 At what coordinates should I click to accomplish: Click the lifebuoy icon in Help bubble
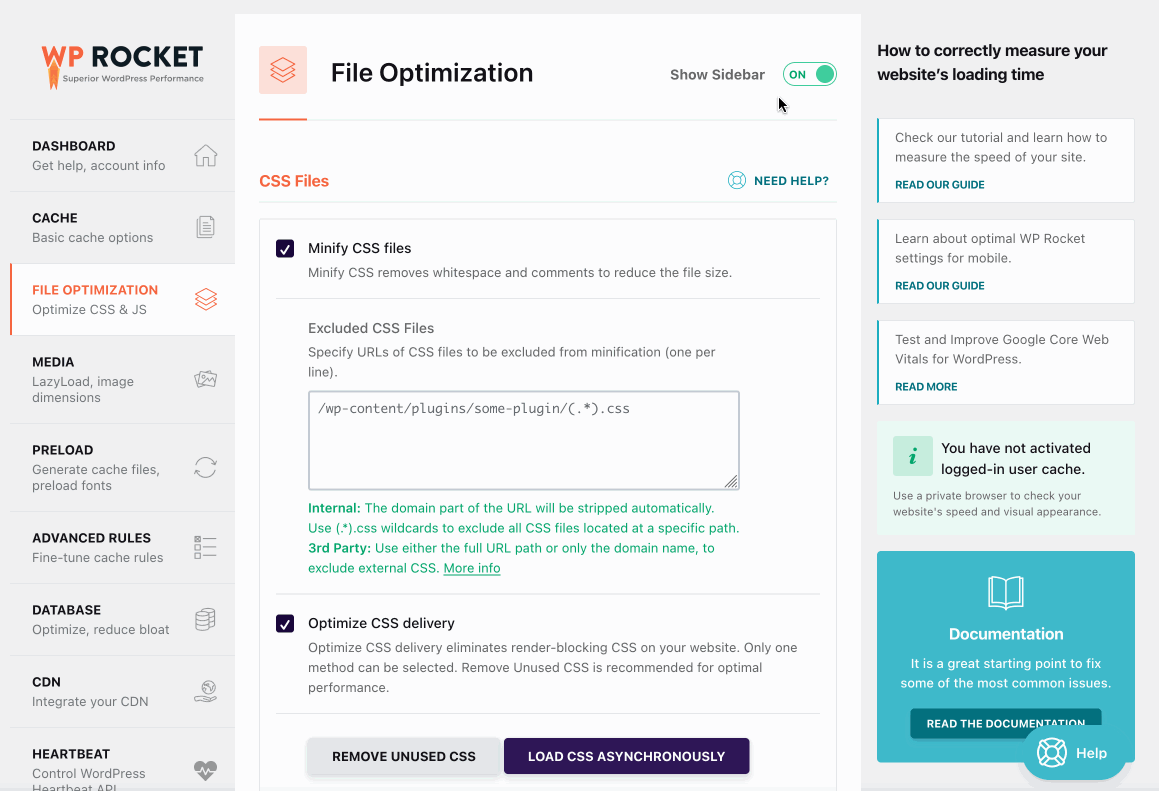pyautogui.click(x=1051, y=753)
